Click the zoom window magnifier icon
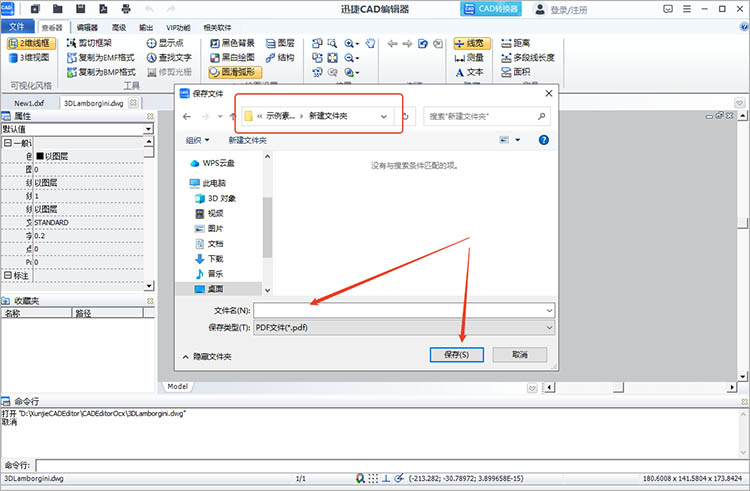 [332, 44]
